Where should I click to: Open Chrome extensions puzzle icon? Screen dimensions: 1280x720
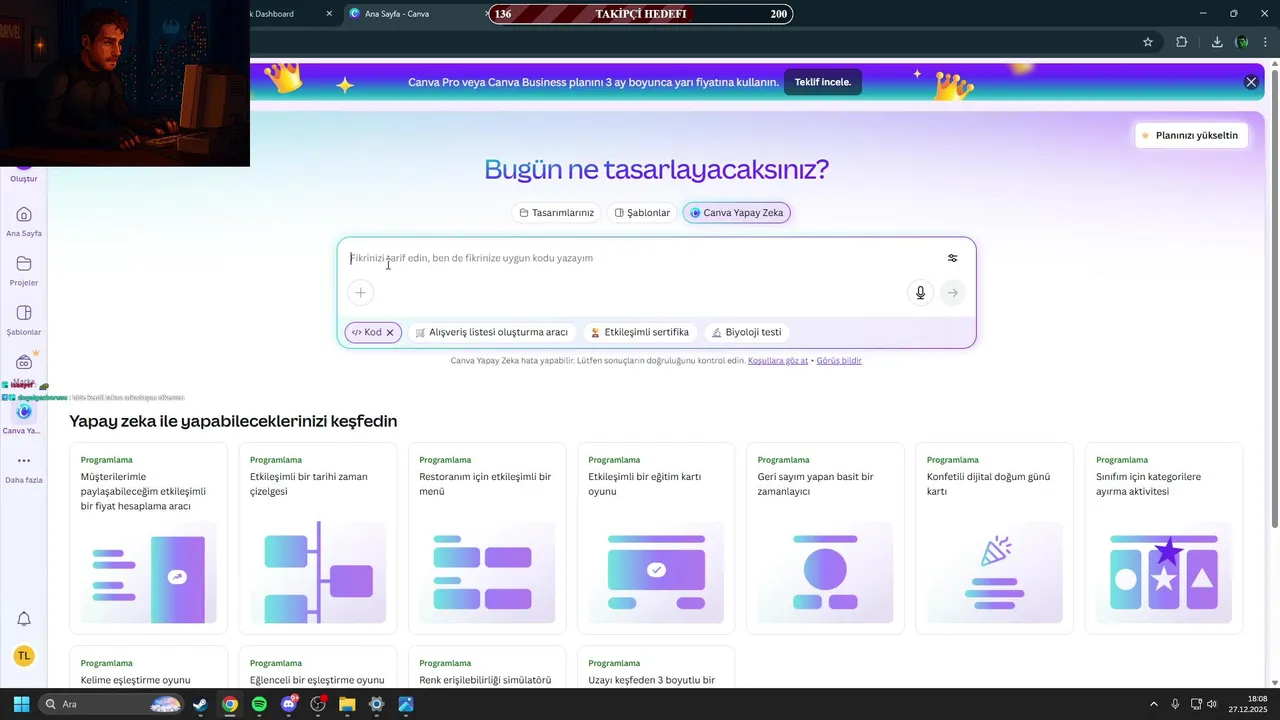[1181, 42]
